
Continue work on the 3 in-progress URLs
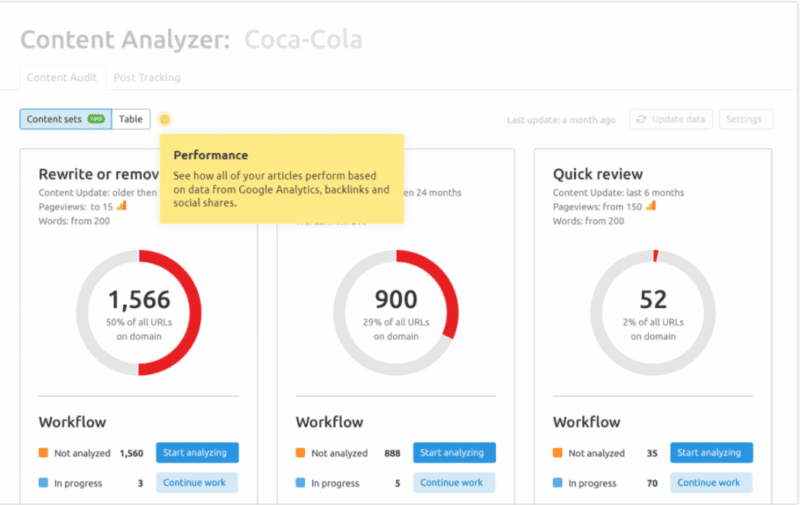[x=197, y=483]
